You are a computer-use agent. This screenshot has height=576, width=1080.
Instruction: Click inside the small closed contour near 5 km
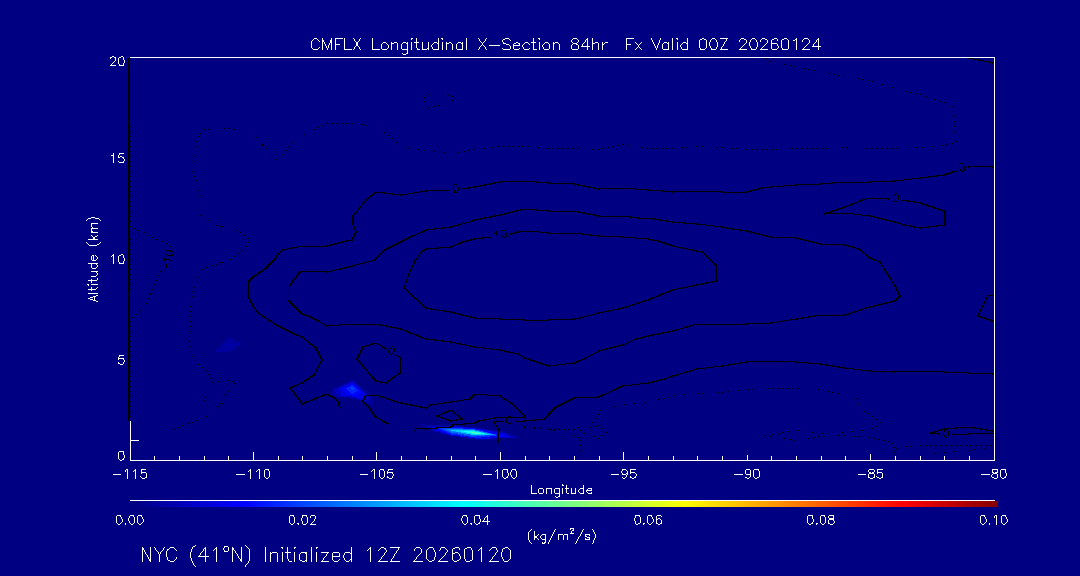click(x=378, y=363)
